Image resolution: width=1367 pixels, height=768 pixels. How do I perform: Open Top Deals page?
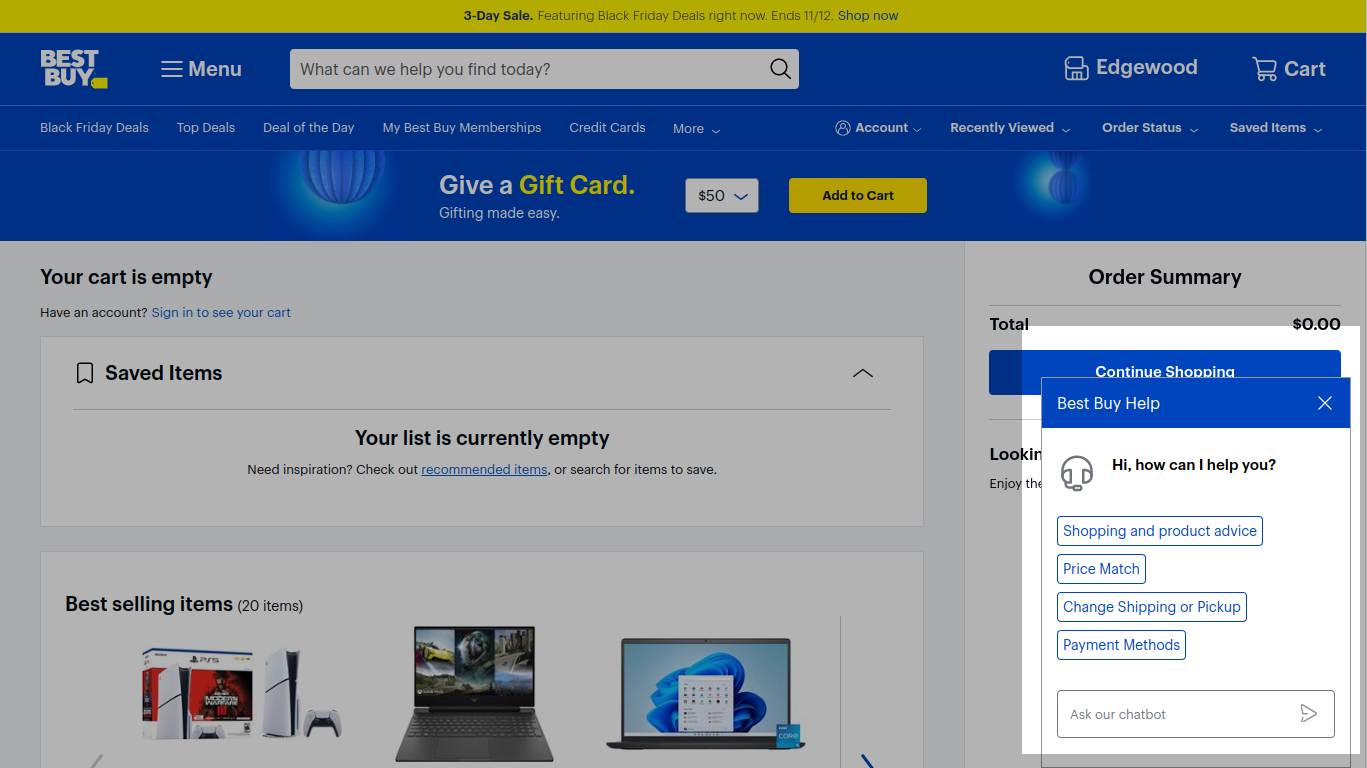click(x=206, y=128)
